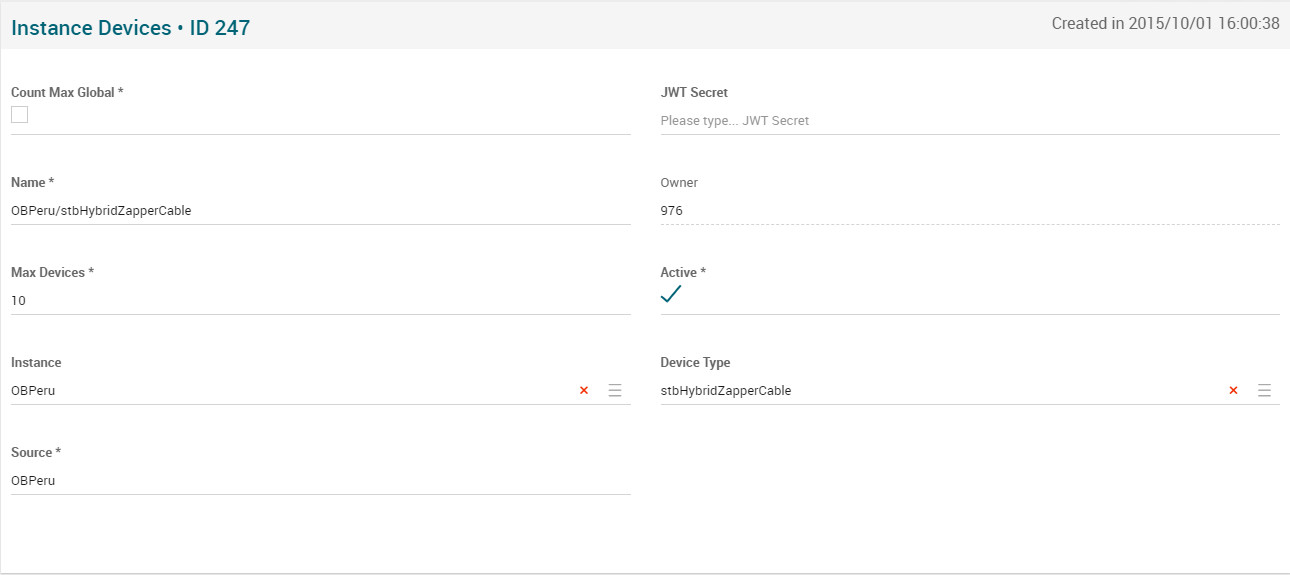Click the Active field label
Image resolution: width=1290 pixels, height=575 pixels.
[683, 272]
